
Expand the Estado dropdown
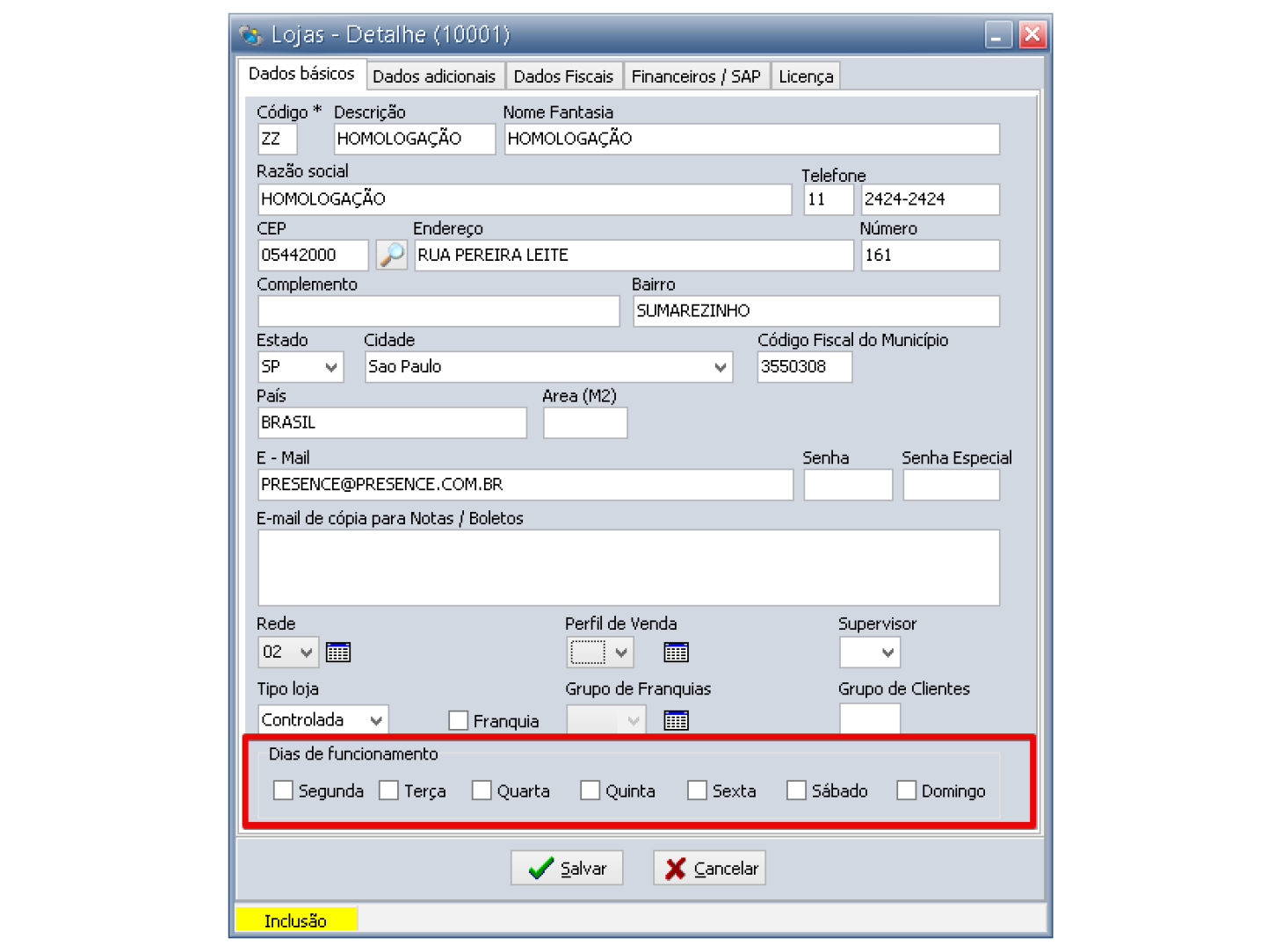[x=330, y=367]
